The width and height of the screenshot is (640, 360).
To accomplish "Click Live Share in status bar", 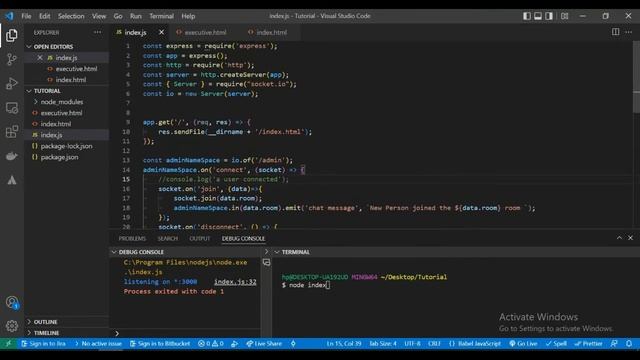I will coord(264,344).
